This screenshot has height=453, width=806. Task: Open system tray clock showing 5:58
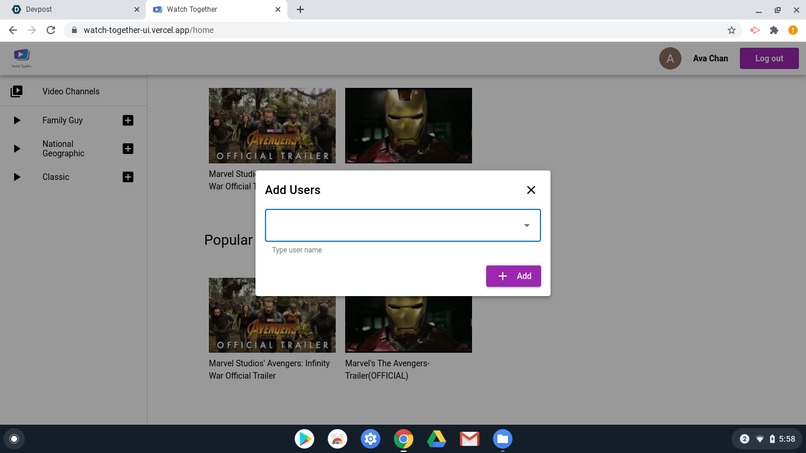pyautogui.click(x=787, y=439)
